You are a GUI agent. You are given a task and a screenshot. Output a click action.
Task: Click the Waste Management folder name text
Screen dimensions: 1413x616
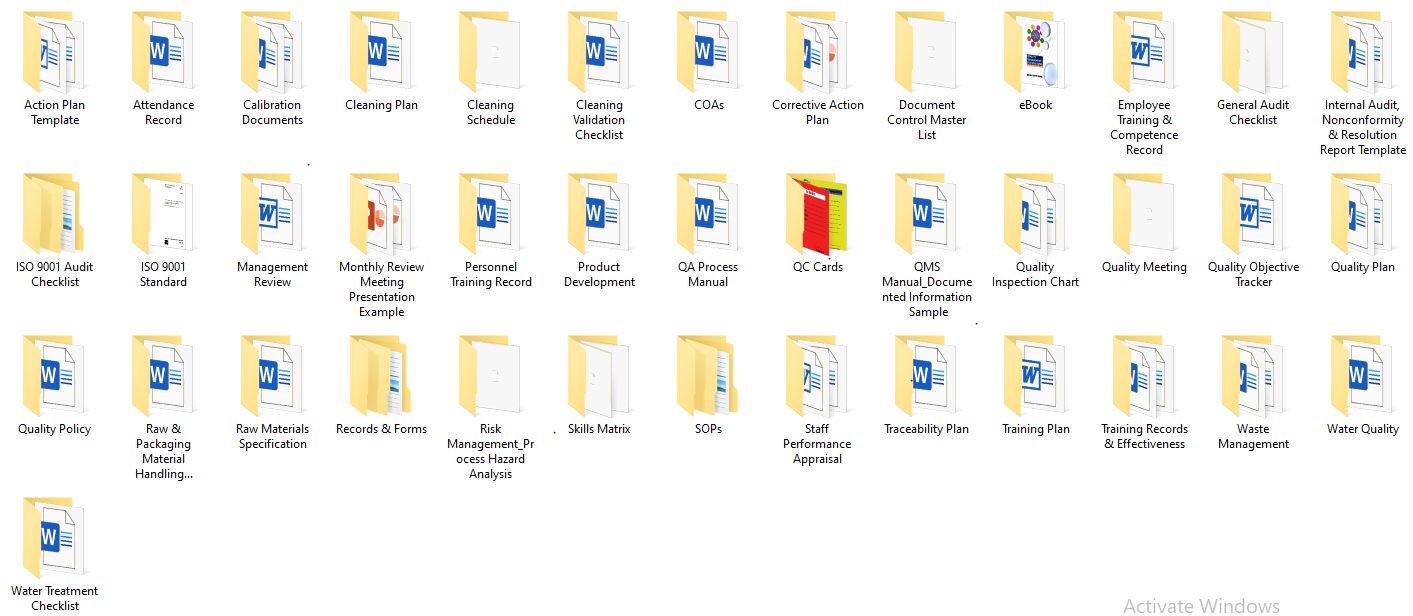1253,436
